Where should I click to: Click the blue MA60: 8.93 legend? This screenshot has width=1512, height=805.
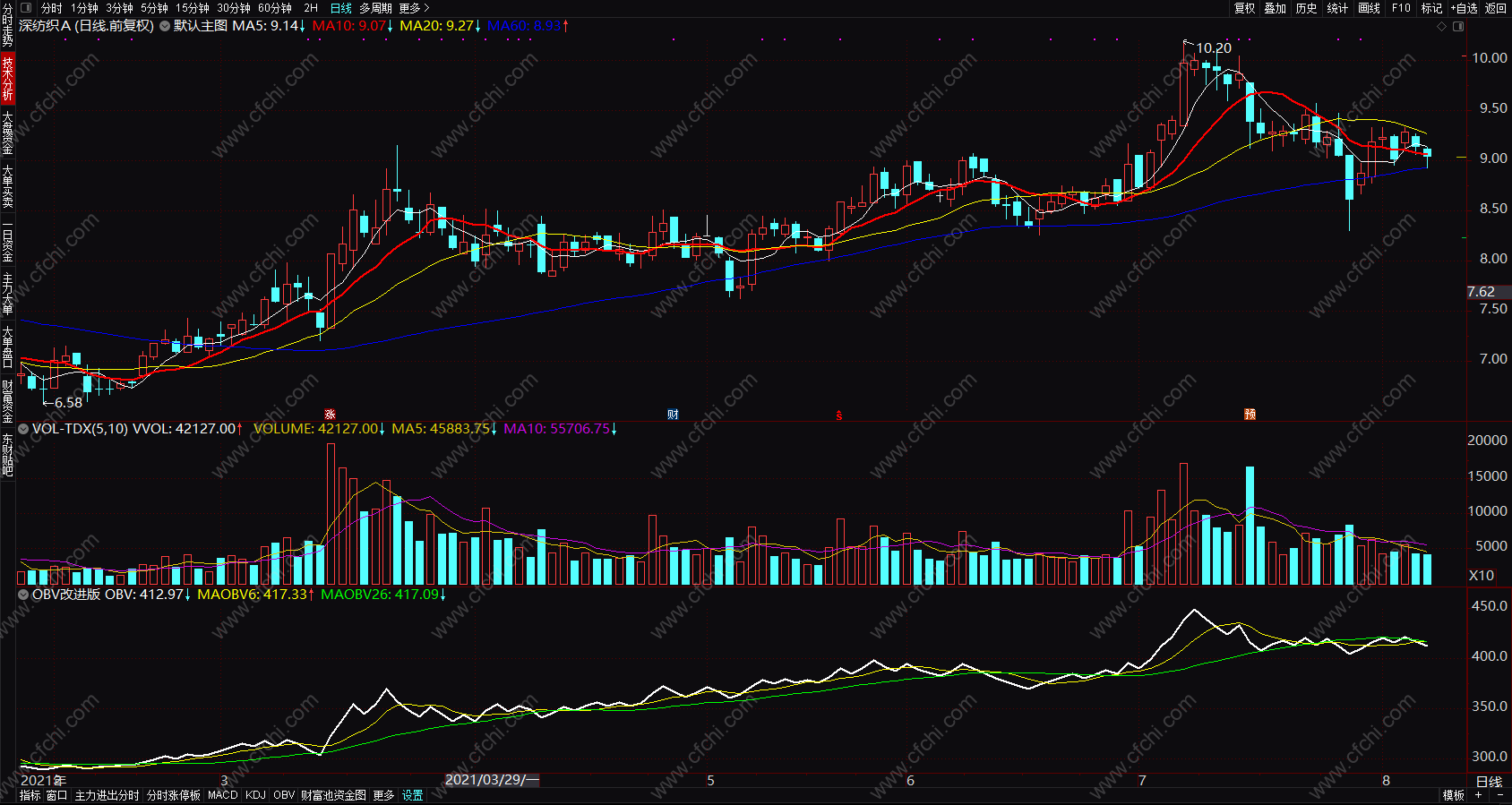coord(528,26)
